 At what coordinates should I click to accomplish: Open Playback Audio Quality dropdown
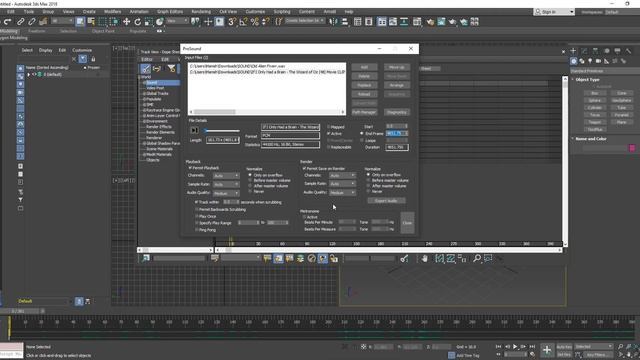tap(226, 193)
